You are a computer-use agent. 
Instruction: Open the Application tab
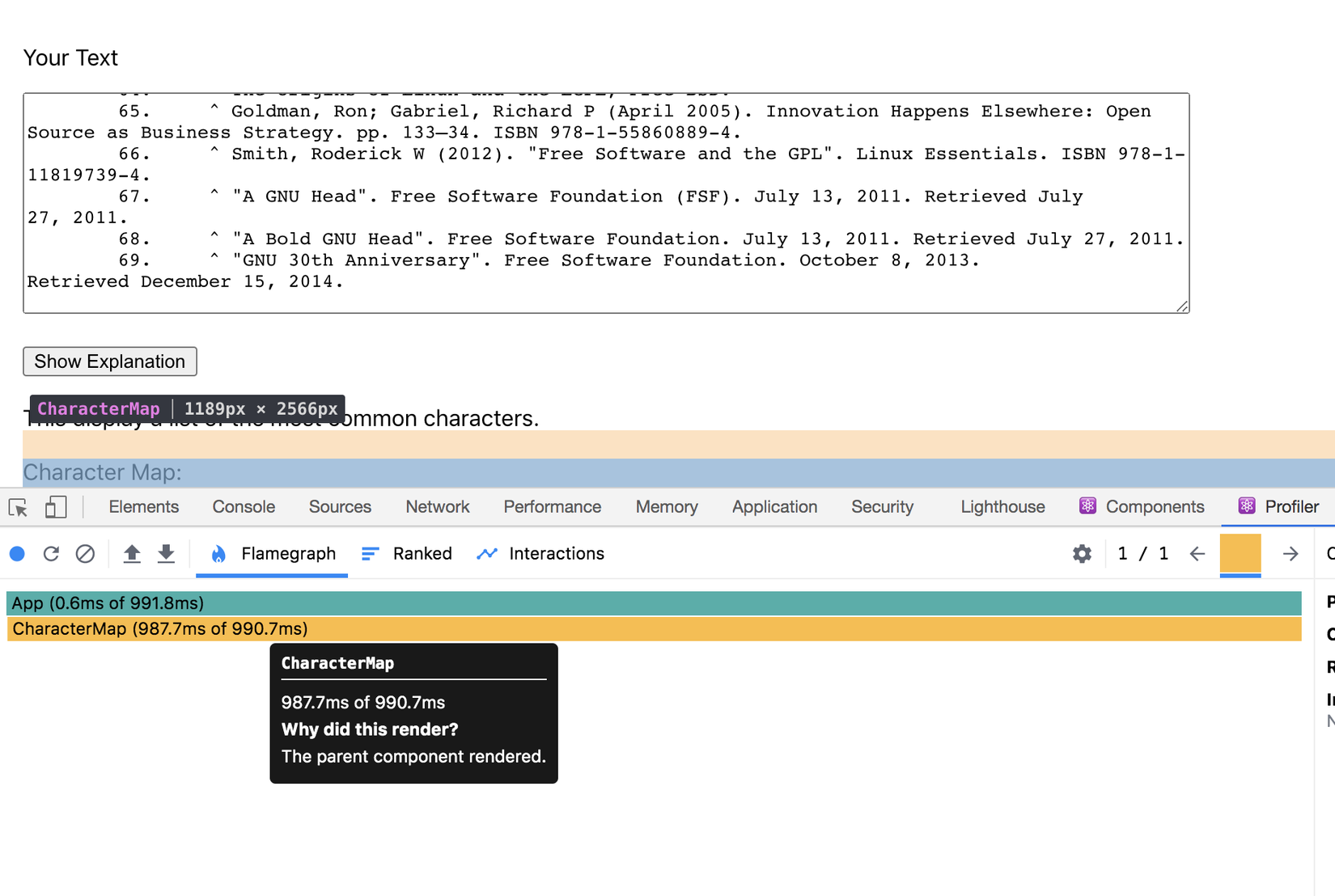tap(774, 507)
